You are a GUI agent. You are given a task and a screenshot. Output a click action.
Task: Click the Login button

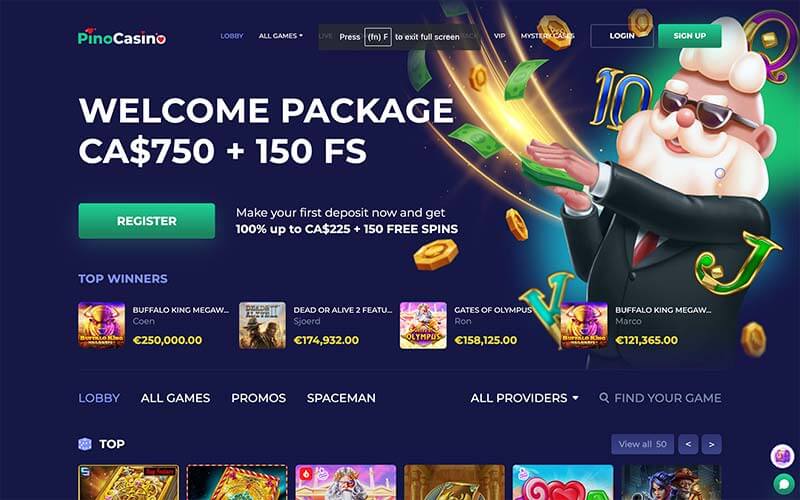(x=622, y=36)
